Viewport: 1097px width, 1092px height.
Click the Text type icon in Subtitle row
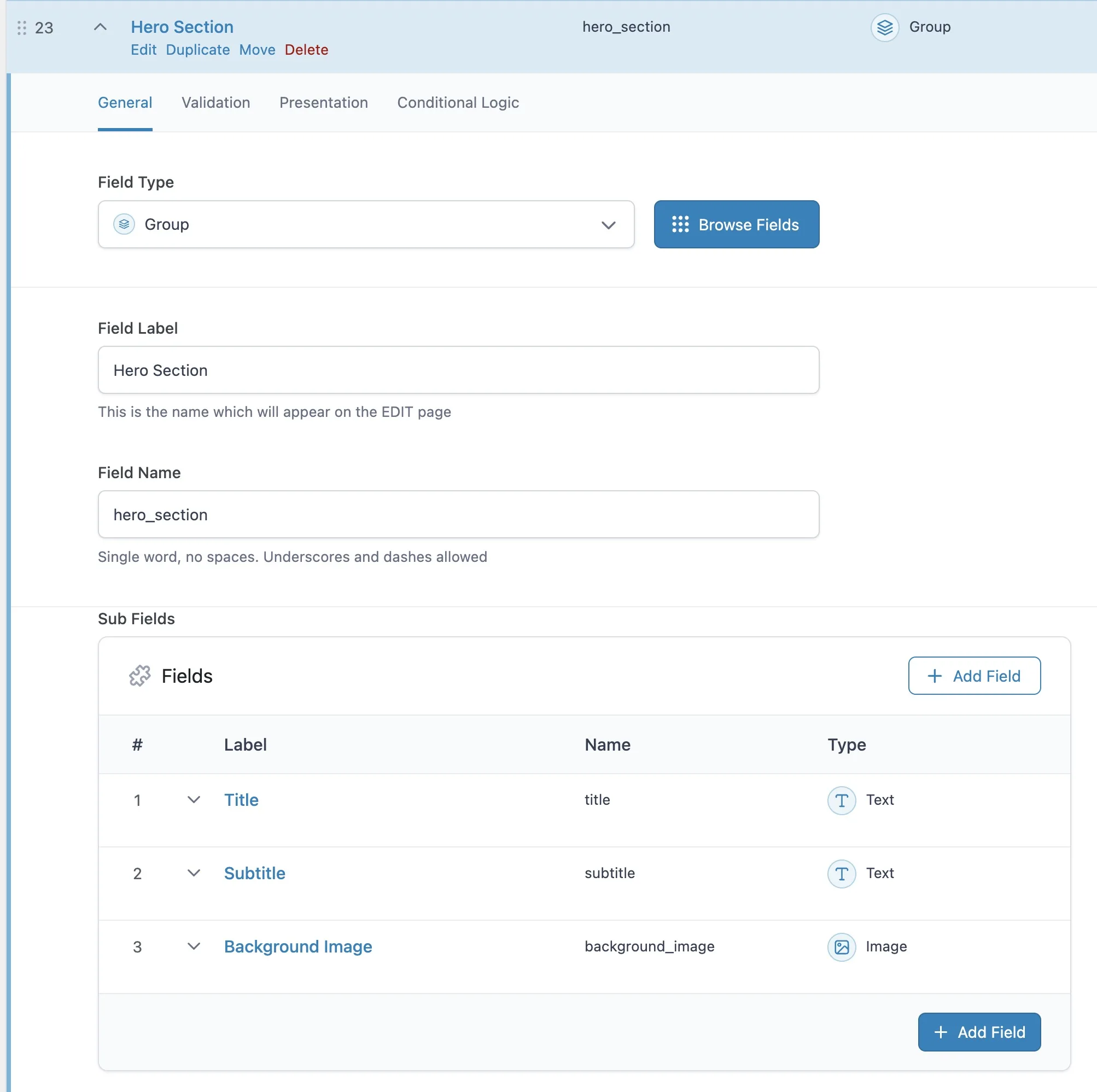842,873
